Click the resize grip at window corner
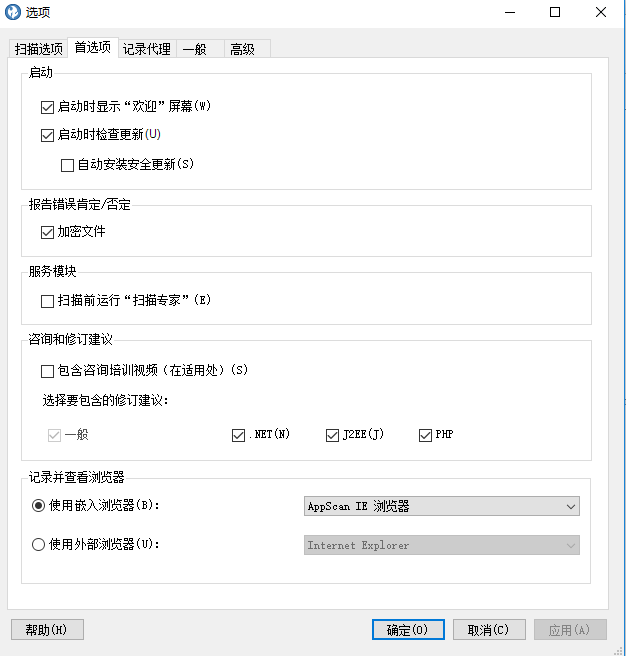The image size is (626, 656). 618,651
